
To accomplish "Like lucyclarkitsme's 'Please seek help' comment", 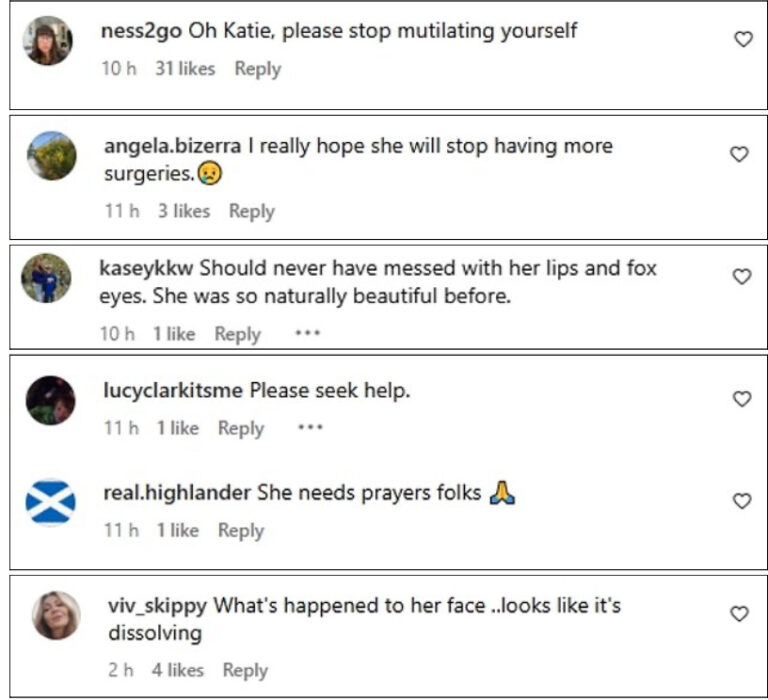I will tap(742, 399).
